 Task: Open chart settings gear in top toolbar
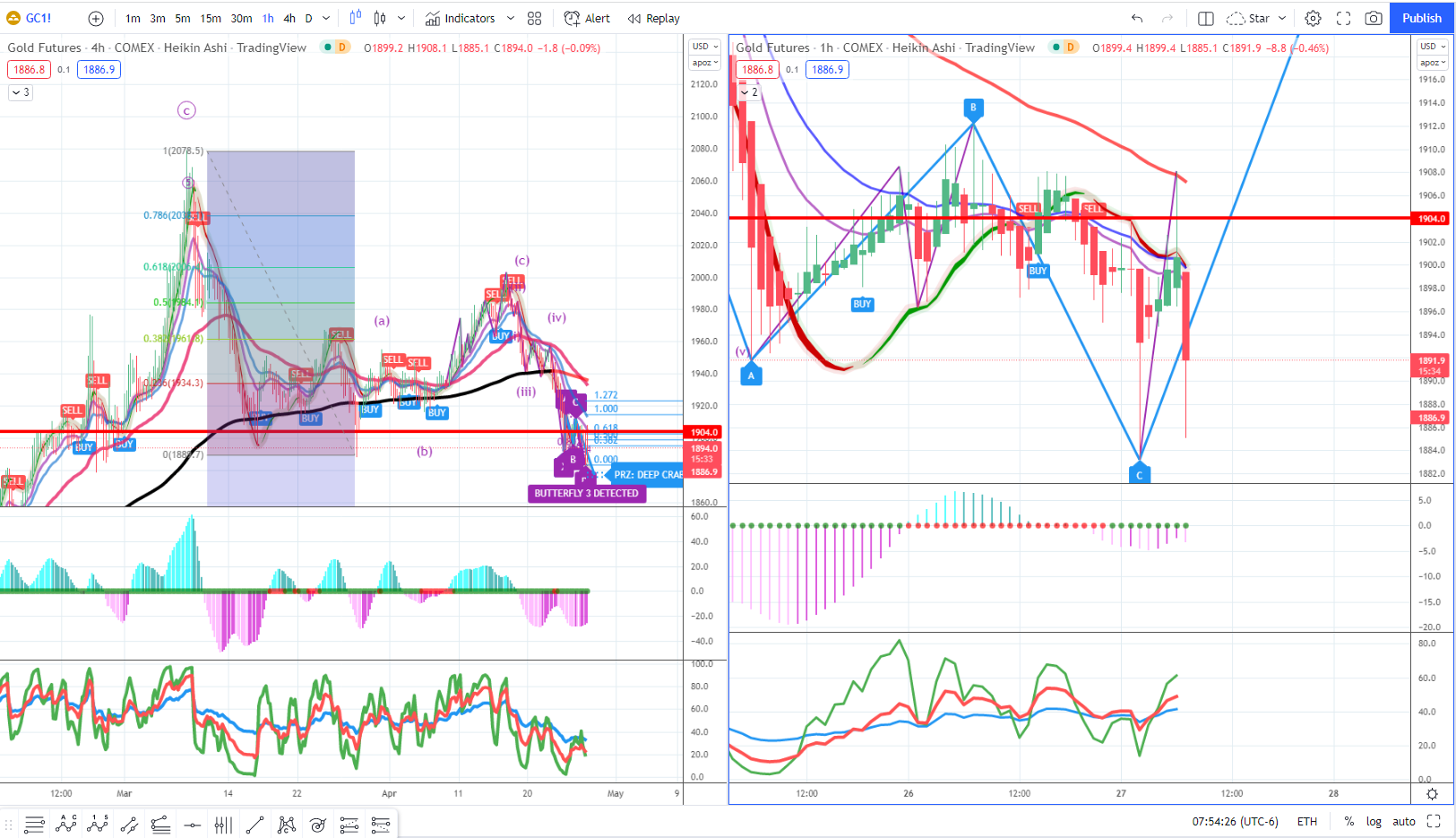[x=1313, y=18]
